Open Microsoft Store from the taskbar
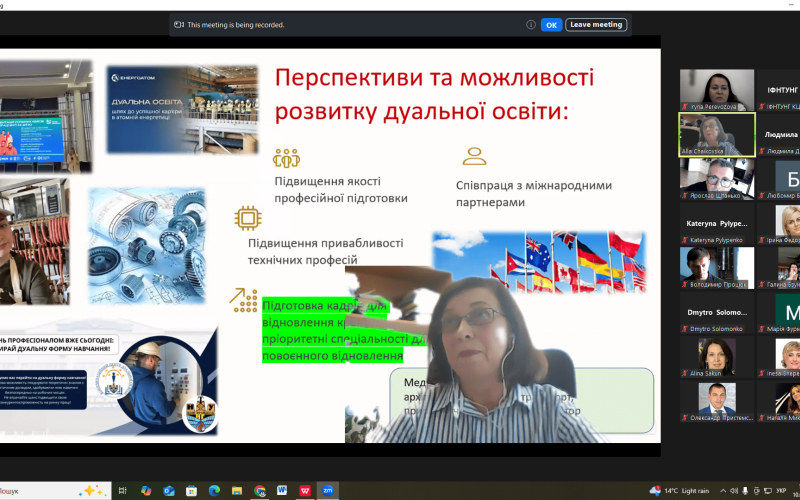800x500 pixels. coord(191,491)
